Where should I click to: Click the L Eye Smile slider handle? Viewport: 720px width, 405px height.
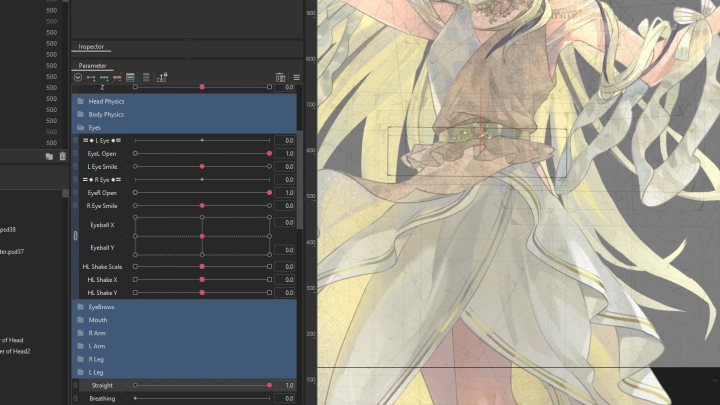pos(202,167)
